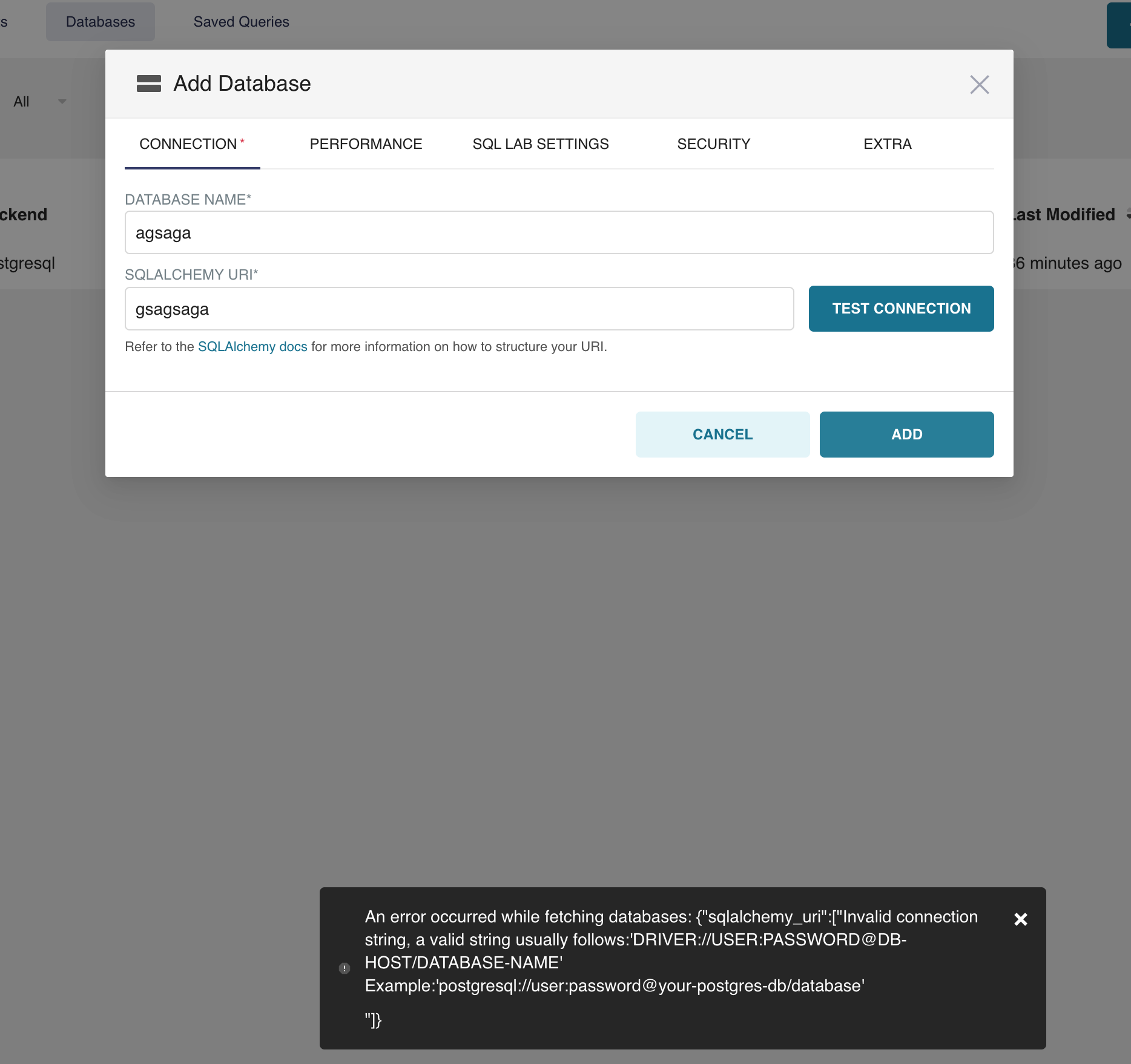Screen dimensions: 1131x1064
Task: Click CANCEL to discard changes
Action: (722, 434)
